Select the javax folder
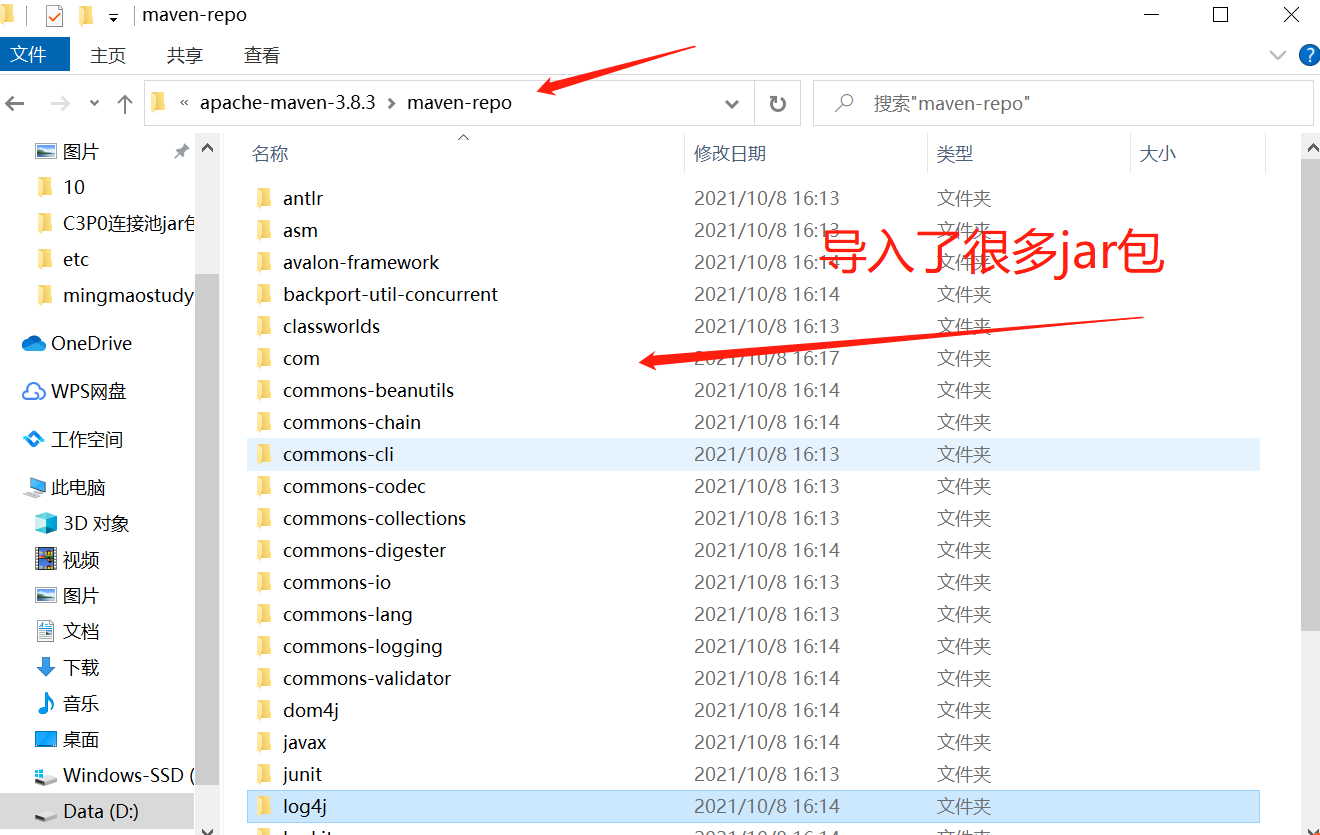The height and width of the screenshot is (835, 1320). pyautogui.click(x=753, y=742)
